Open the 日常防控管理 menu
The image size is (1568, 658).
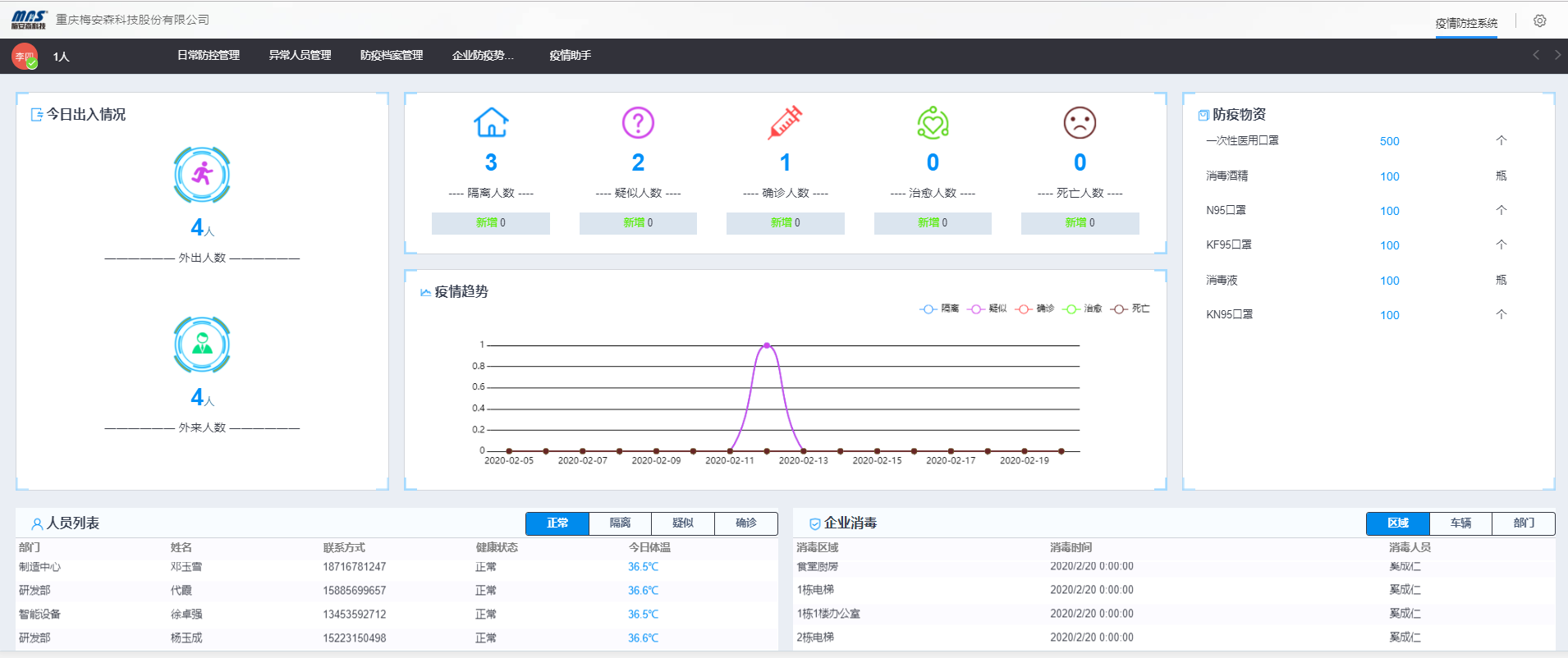pyautogui.click(x=209, y=56)
